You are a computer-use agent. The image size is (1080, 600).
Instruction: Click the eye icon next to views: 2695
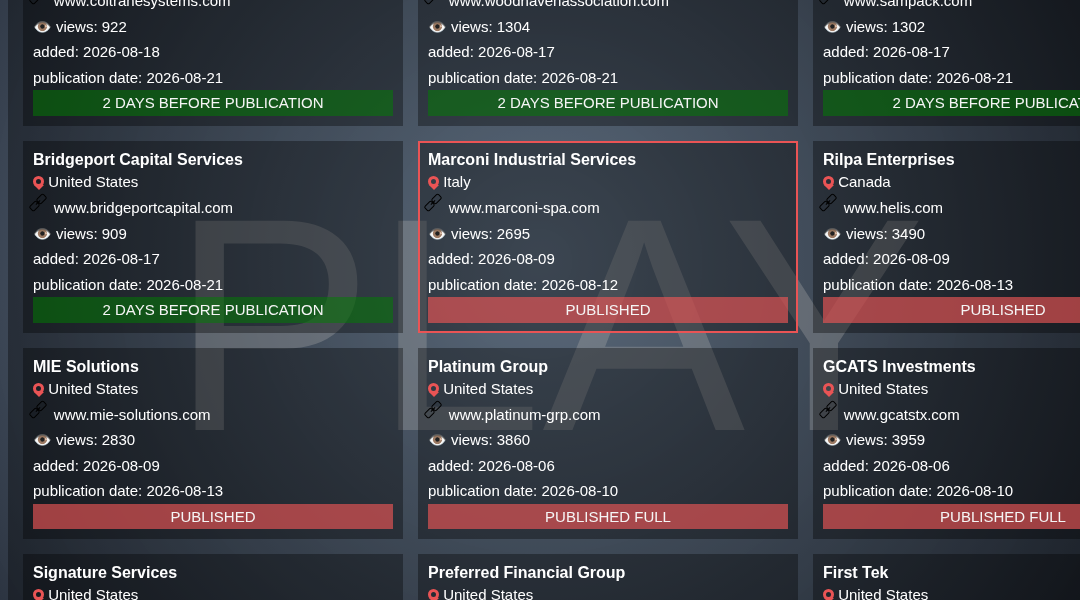[437, 234]
